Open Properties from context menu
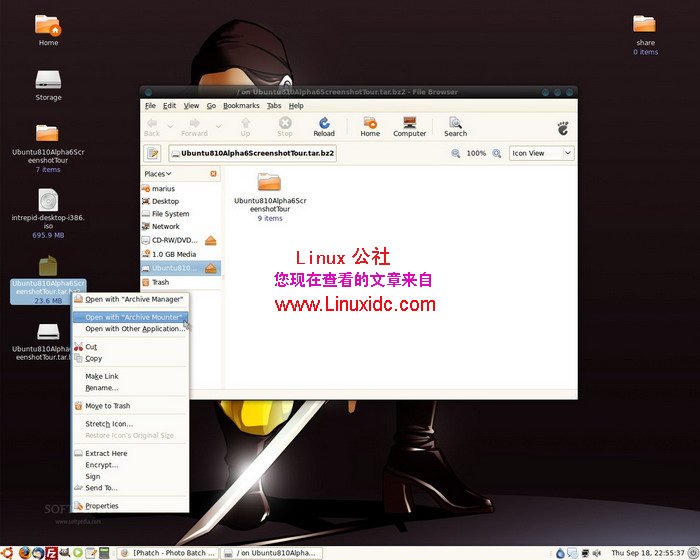 coord(130,506)
